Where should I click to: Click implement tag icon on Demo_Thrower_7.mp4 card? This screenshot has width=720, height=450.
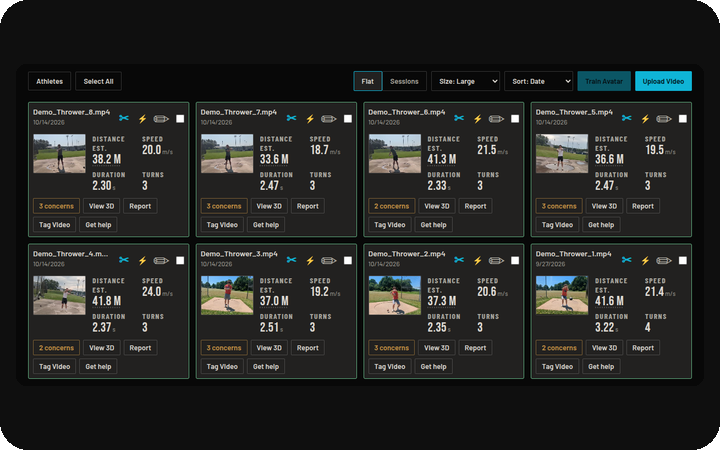(328, 119)
